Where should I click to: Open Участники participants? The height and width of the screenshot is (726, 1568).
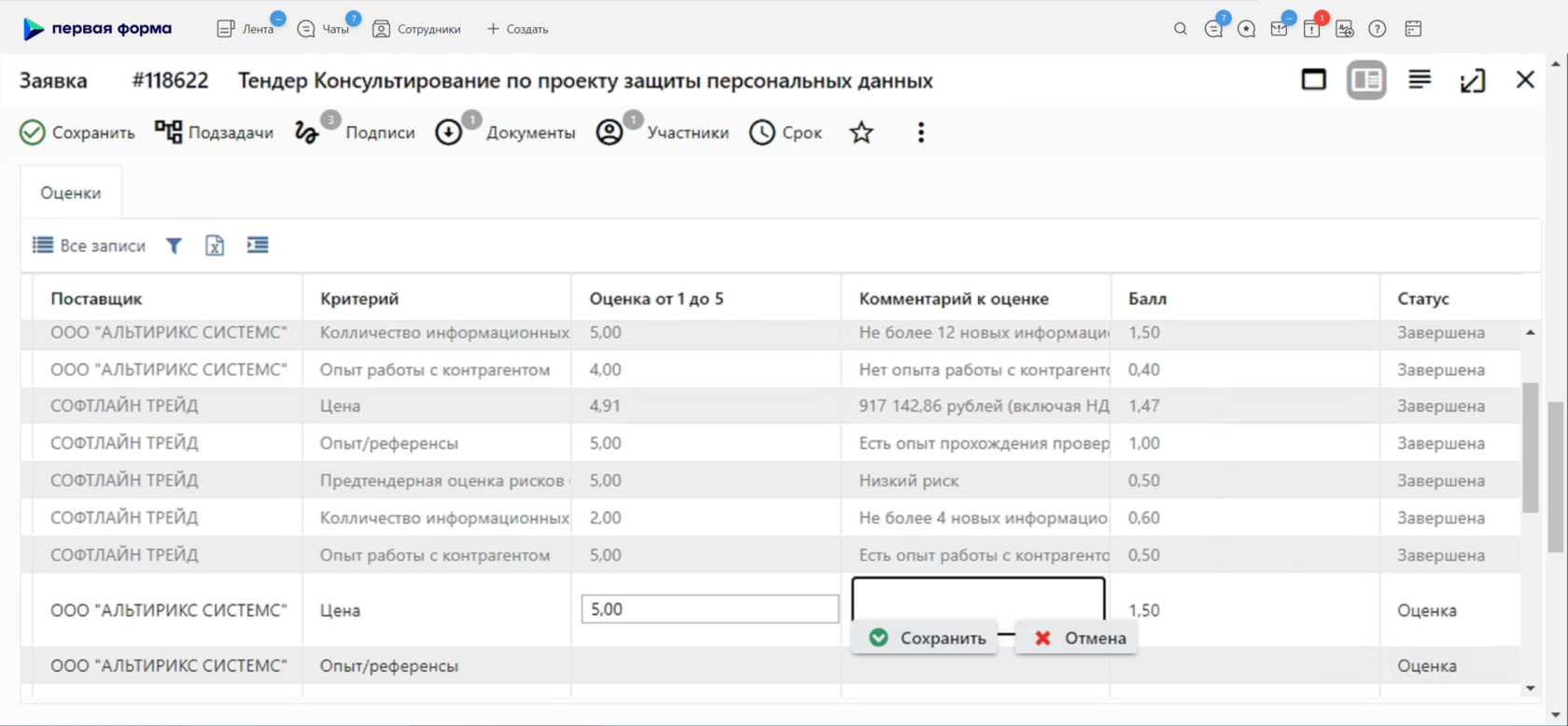pyautogui.click(x=663, y=133)
